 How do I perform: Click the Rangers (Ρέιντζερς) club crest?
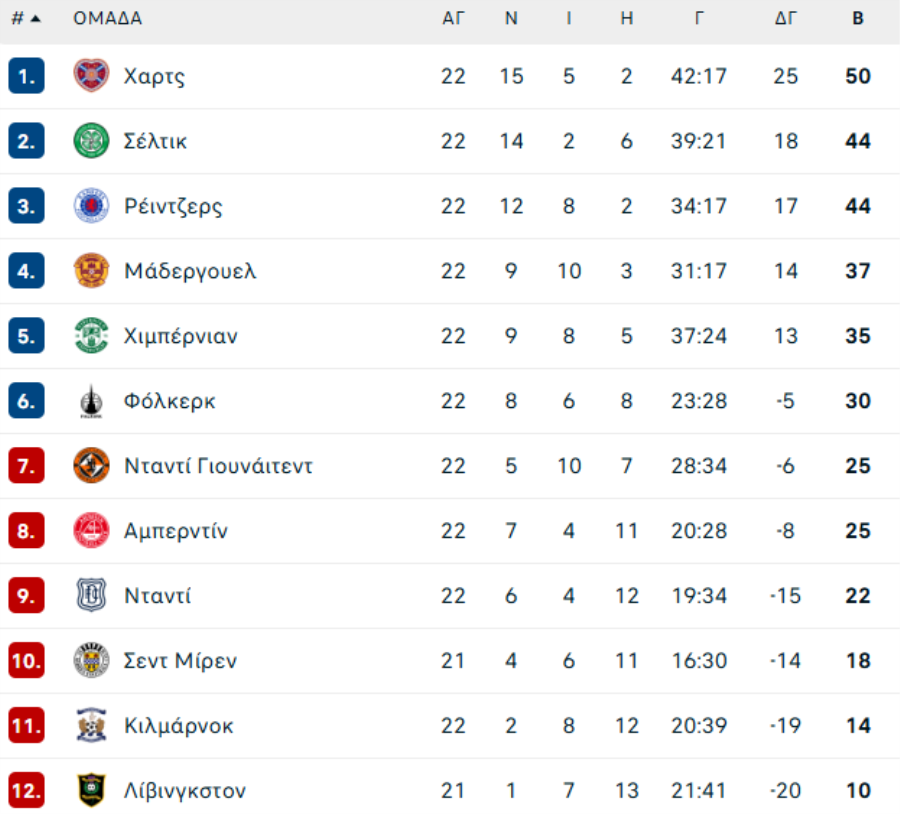click(x=91, y=206)
